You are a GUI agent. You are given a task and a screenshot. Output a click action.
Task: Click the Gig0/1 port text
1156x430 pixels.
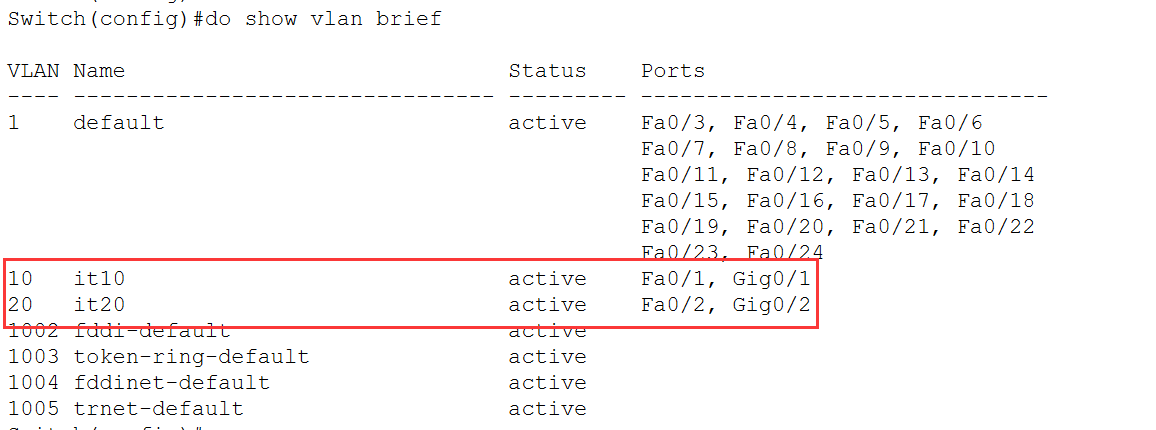[771, 279]
